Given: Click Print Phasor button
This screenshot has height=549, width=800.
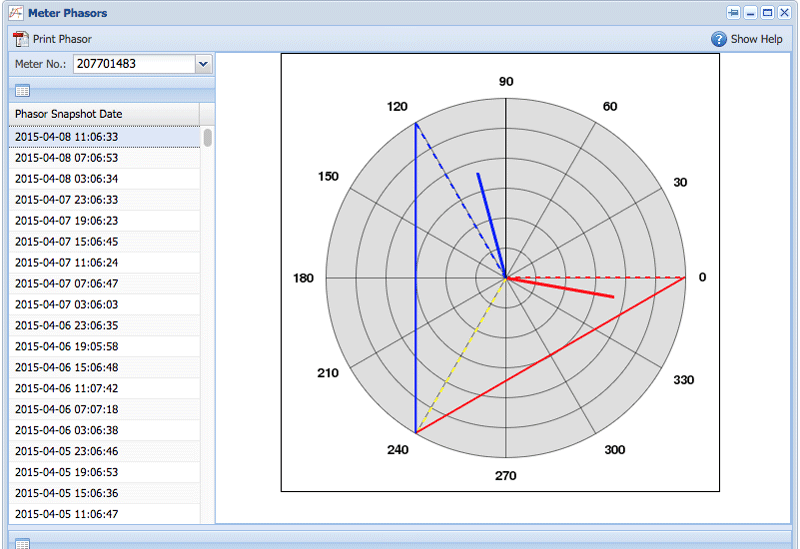Looking at the screenshot, I should pos(53,39).
